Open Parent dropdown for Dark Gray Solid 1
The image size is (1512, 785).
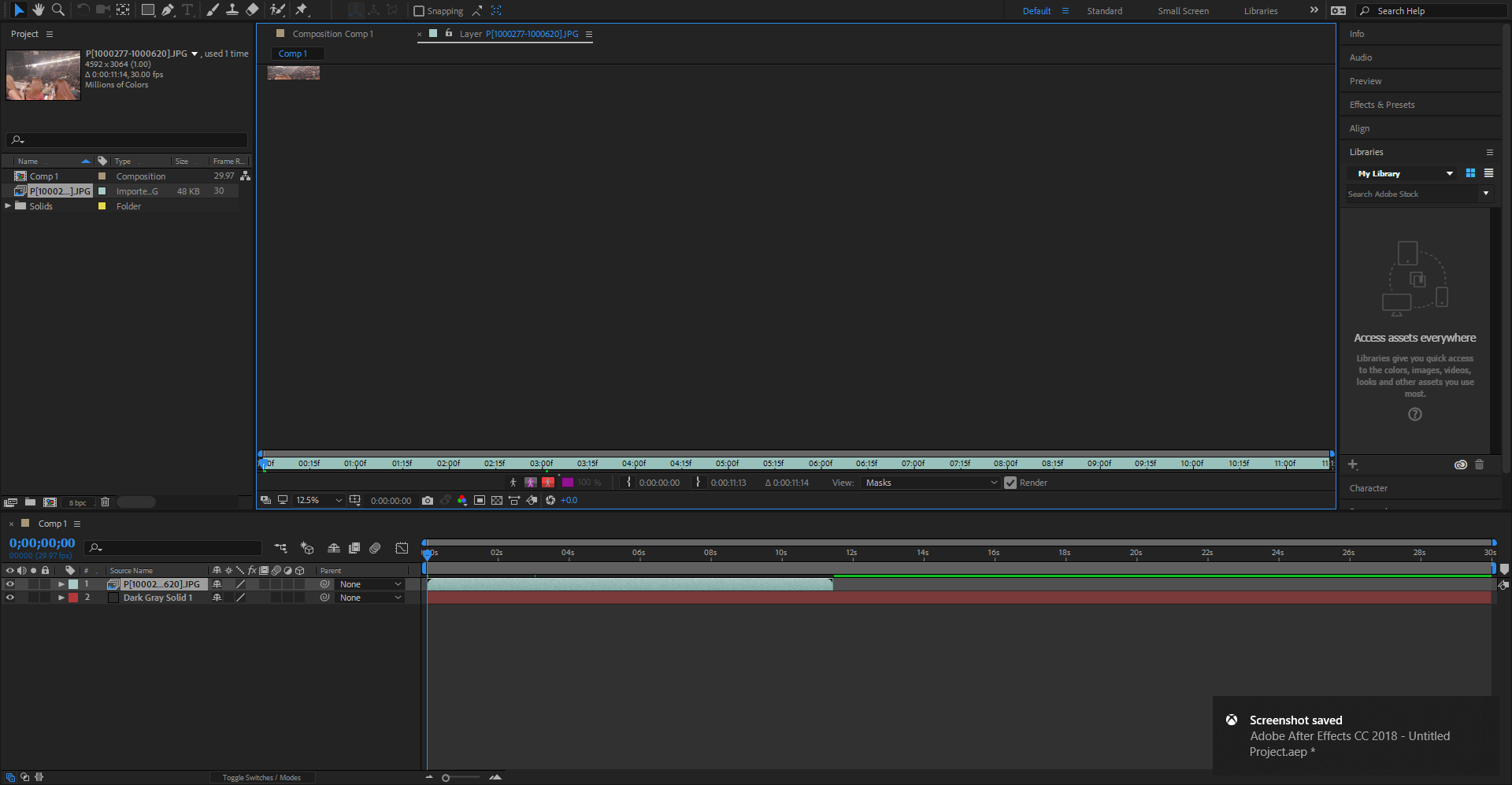371,598
